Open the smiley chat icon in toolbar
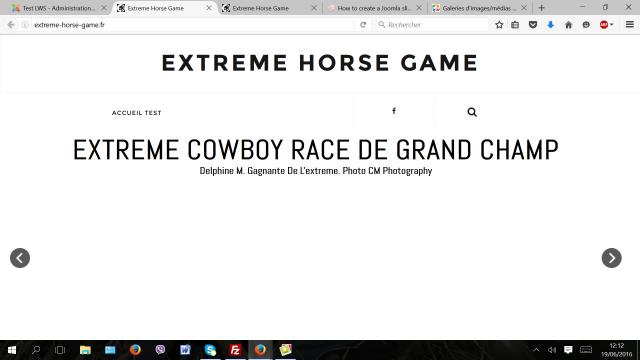Viewport: 640px width, 360px height. tap(586, 25)
